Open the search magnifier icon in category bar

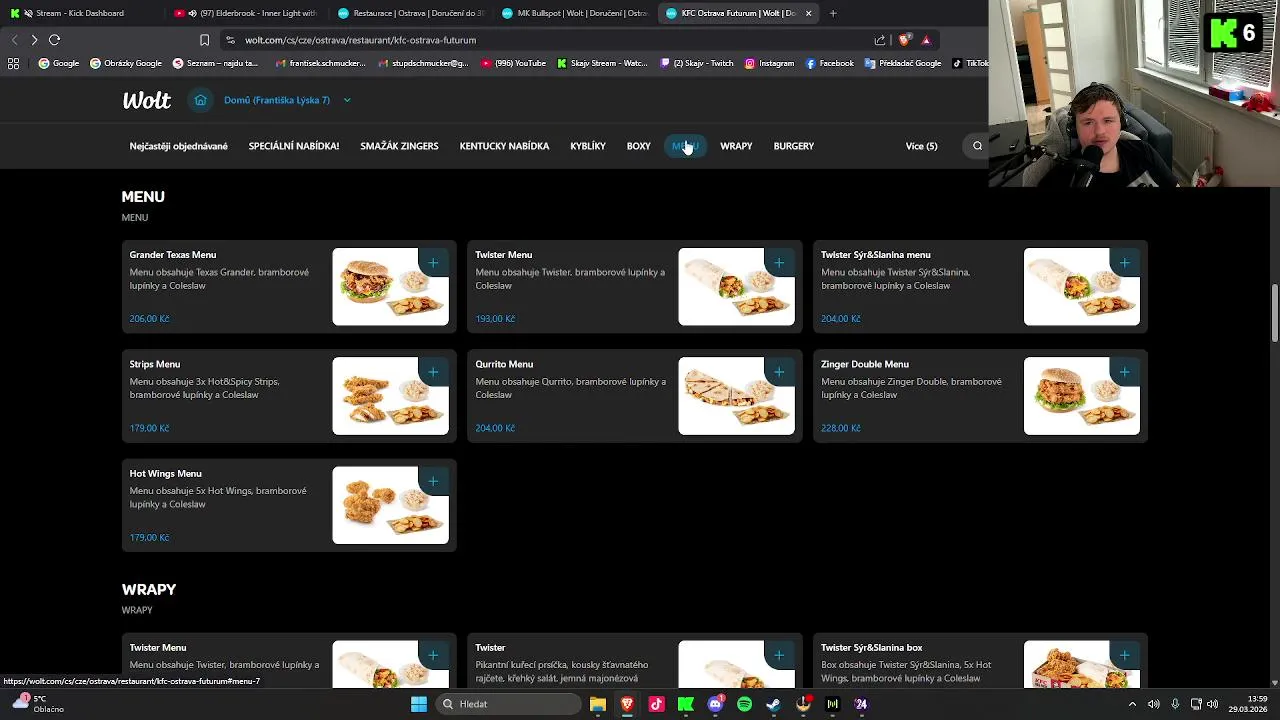[977, 146]
